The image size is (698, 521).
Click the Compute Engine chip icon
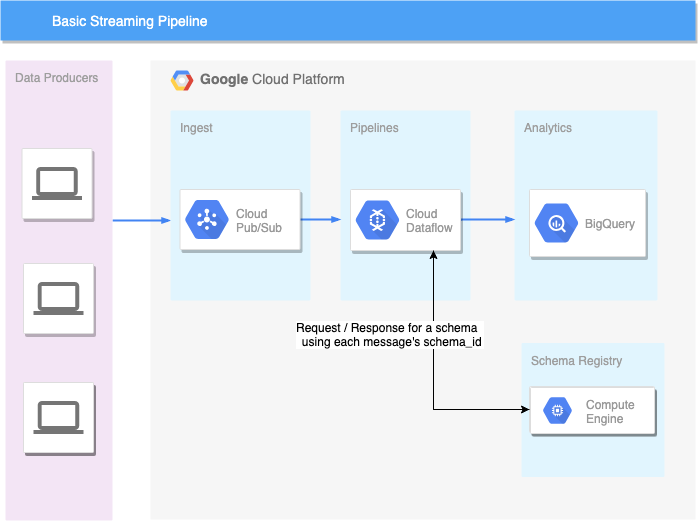[557, 410]
